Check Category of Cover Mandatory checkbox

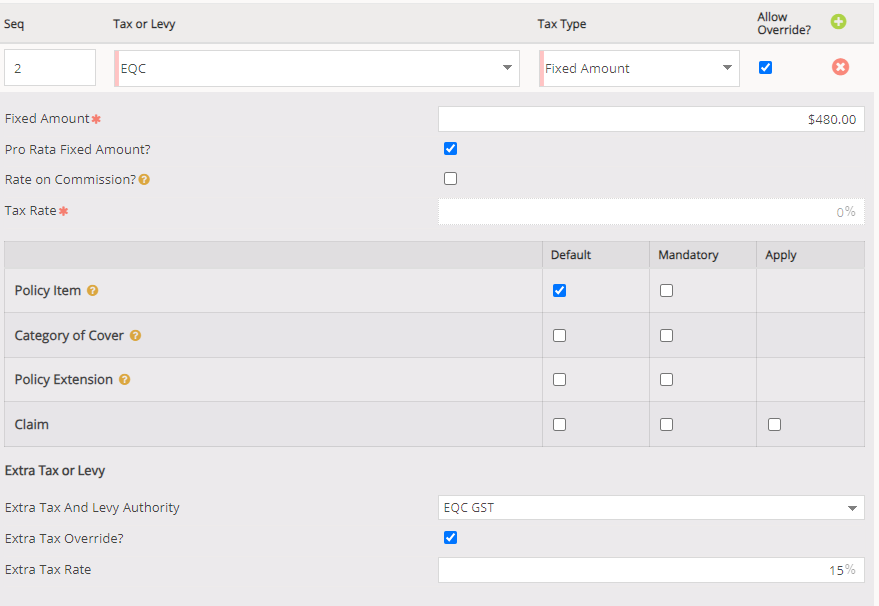tap(666, 335)
